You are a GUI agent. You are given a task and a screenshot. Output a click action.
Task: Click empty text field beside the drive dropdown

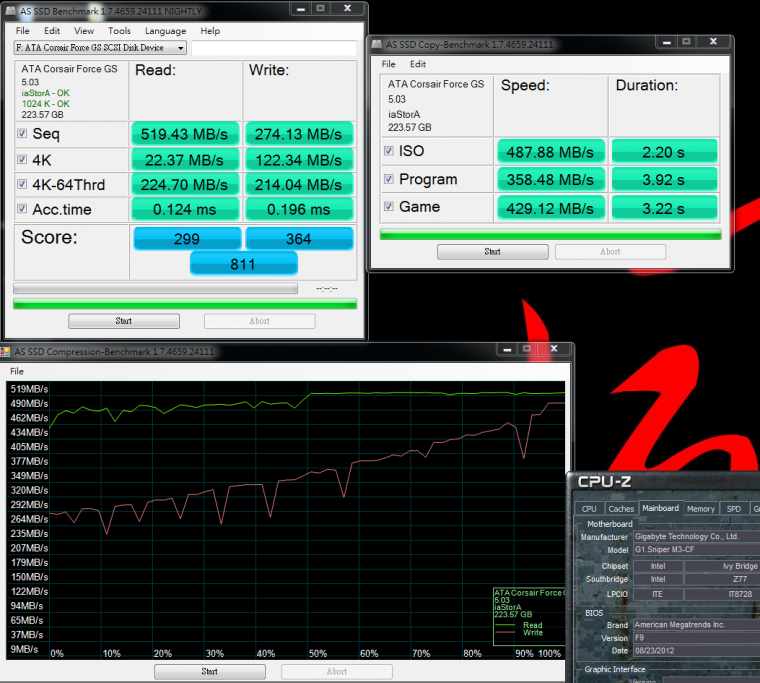coord(274,48)
